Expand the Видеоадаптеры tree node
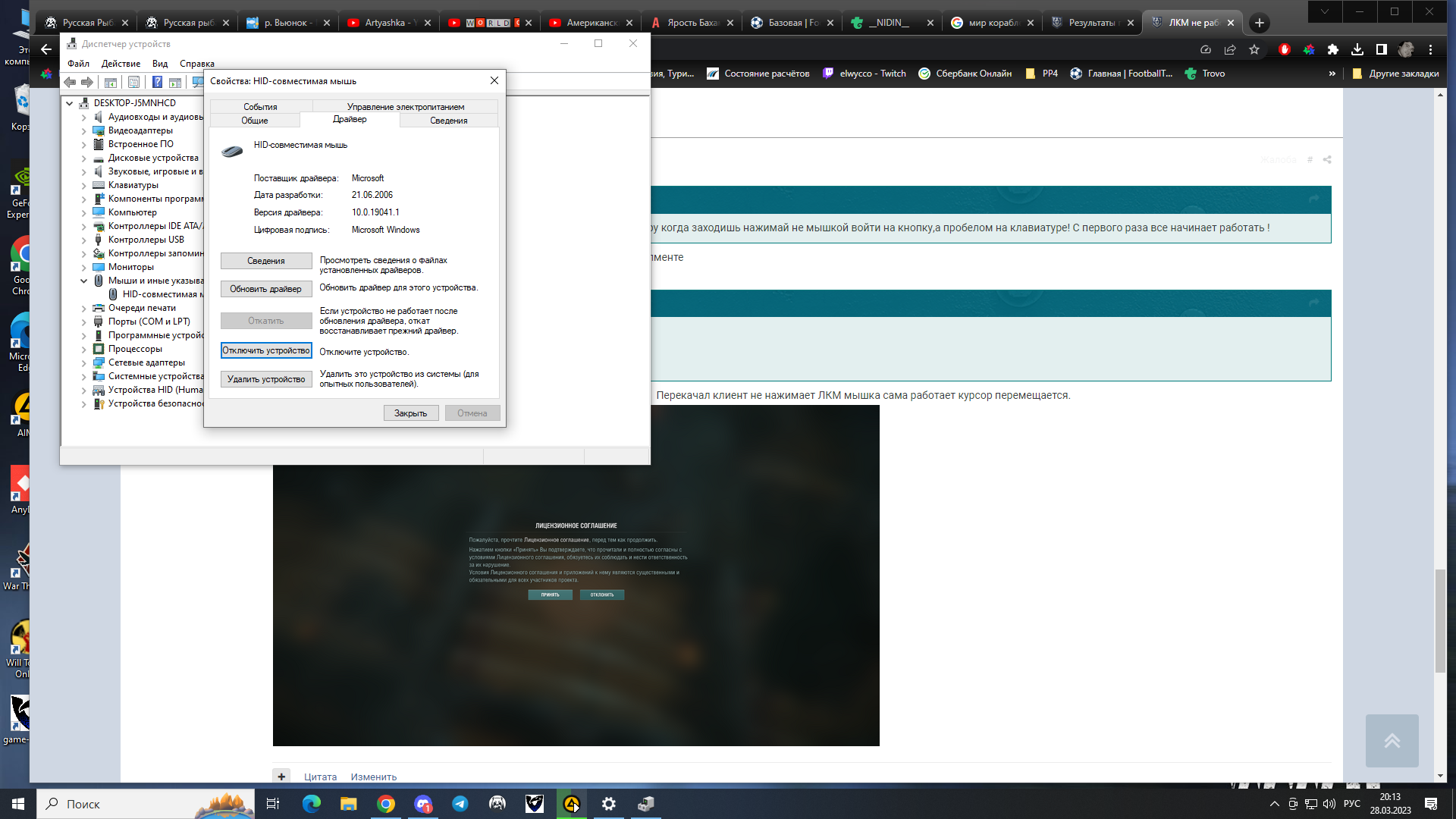Screen dimensions: 1456x819 click(x=84, y=130)
